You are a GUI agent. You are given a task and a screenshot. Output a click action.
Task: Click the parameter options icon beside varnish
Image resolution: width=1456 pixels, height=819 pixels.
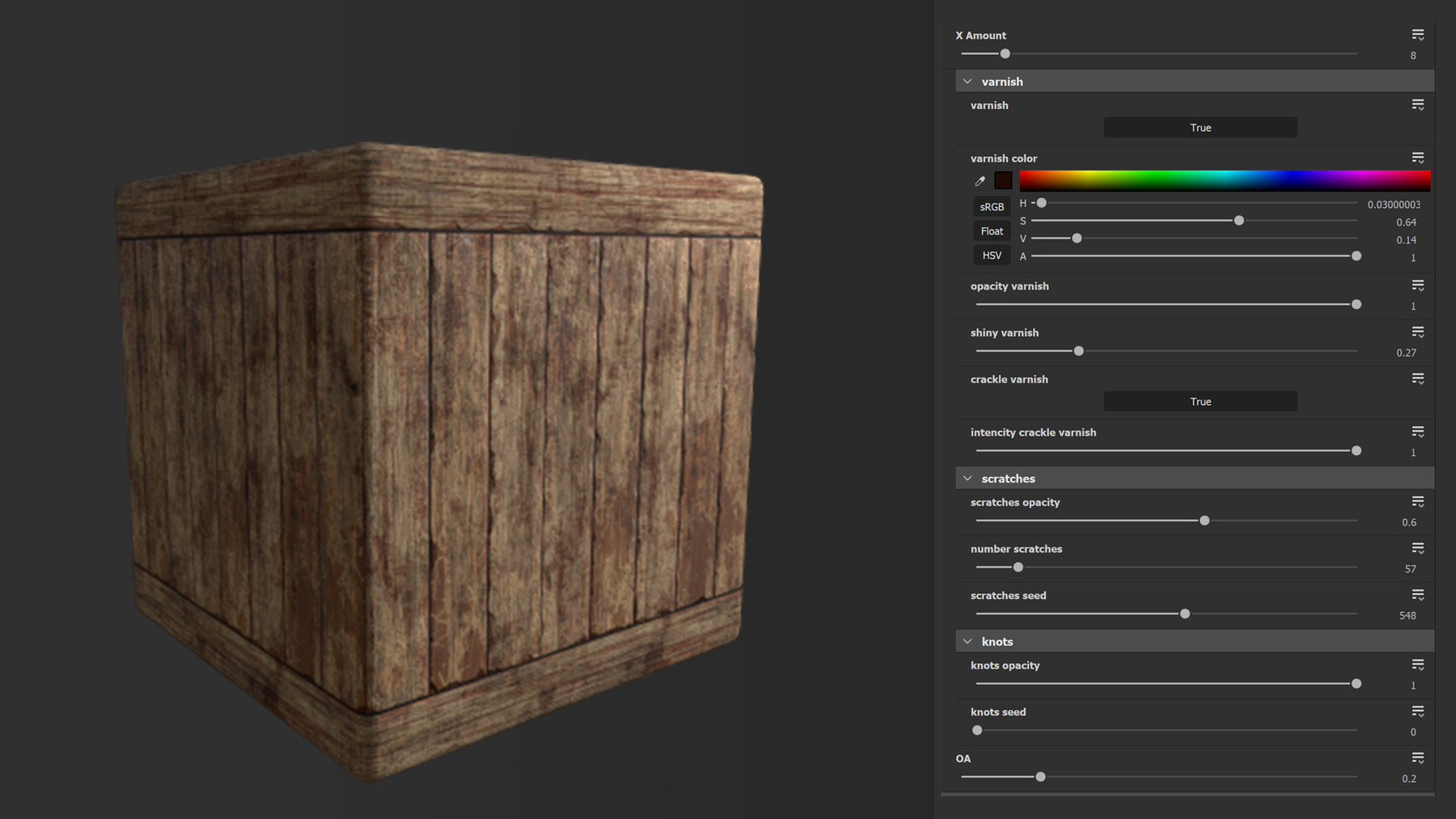[x=1417, y=103]
